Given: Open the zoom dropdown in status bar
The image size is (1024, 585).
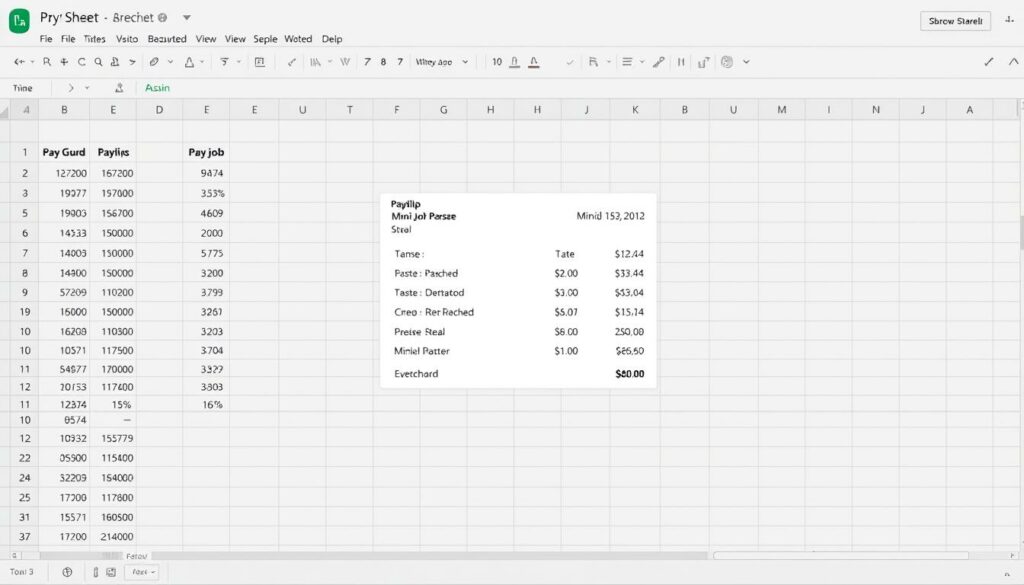Looking at the screenshot, I should (x=144, y=572).
